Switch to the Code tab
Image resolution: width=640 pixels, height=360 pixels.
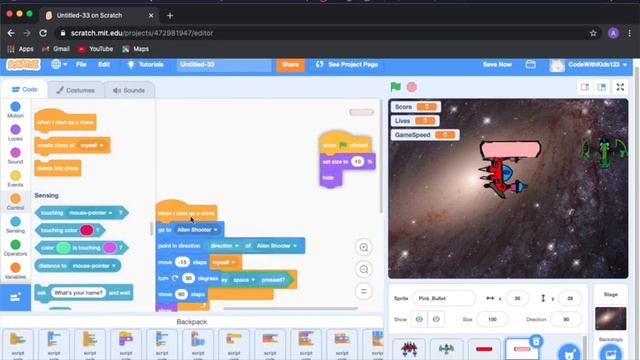point(24,89)
